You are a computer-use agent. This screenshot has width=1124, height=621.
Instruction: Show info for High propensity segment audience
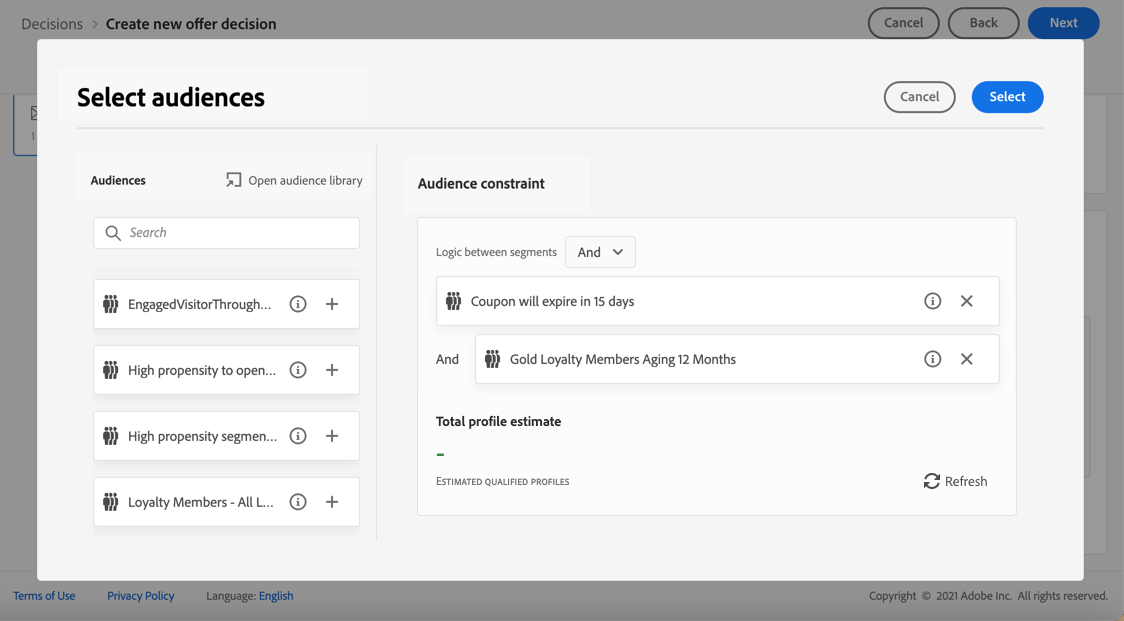[x=298, y=436]
